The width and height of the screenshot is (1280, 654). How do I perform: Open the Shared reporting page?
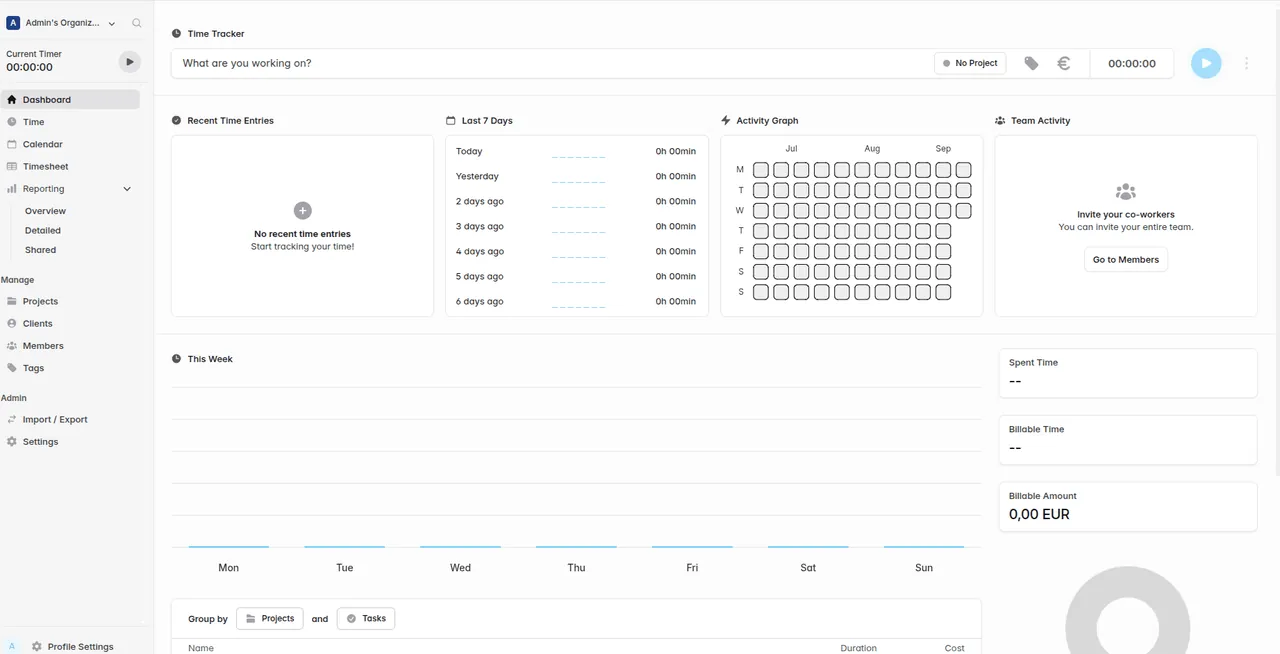(x=40, y=250)
